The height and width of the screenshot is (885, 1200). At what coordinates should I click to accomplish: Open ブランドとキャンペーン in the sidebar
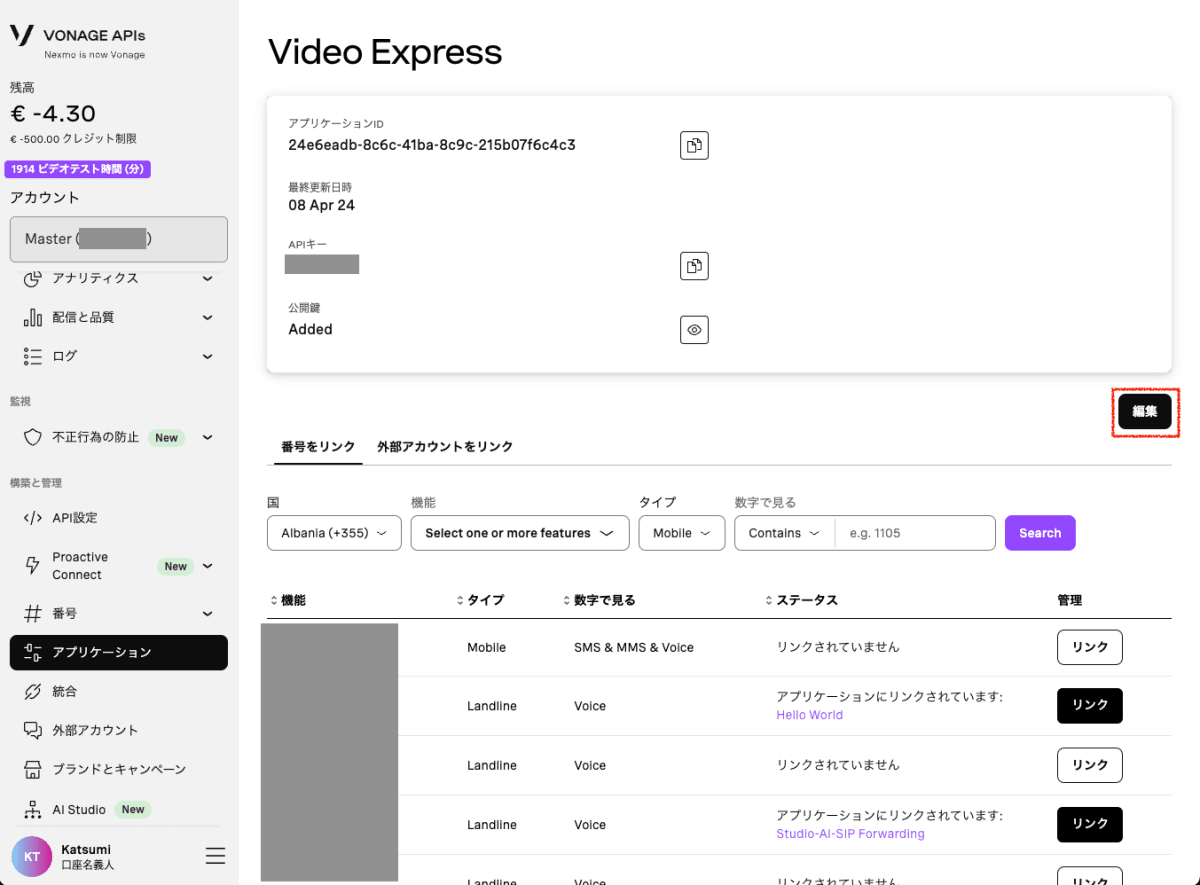(x=119, y=769)
